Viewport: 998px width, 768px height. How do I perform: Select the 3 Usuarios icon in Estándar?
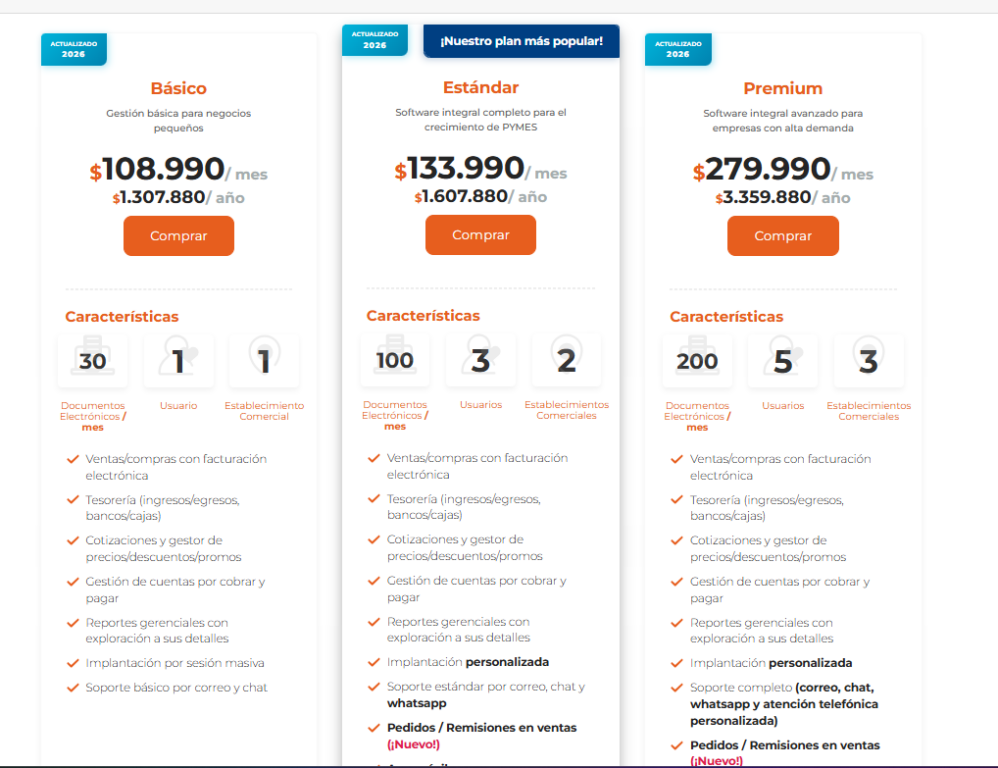[x=481, y=360]
